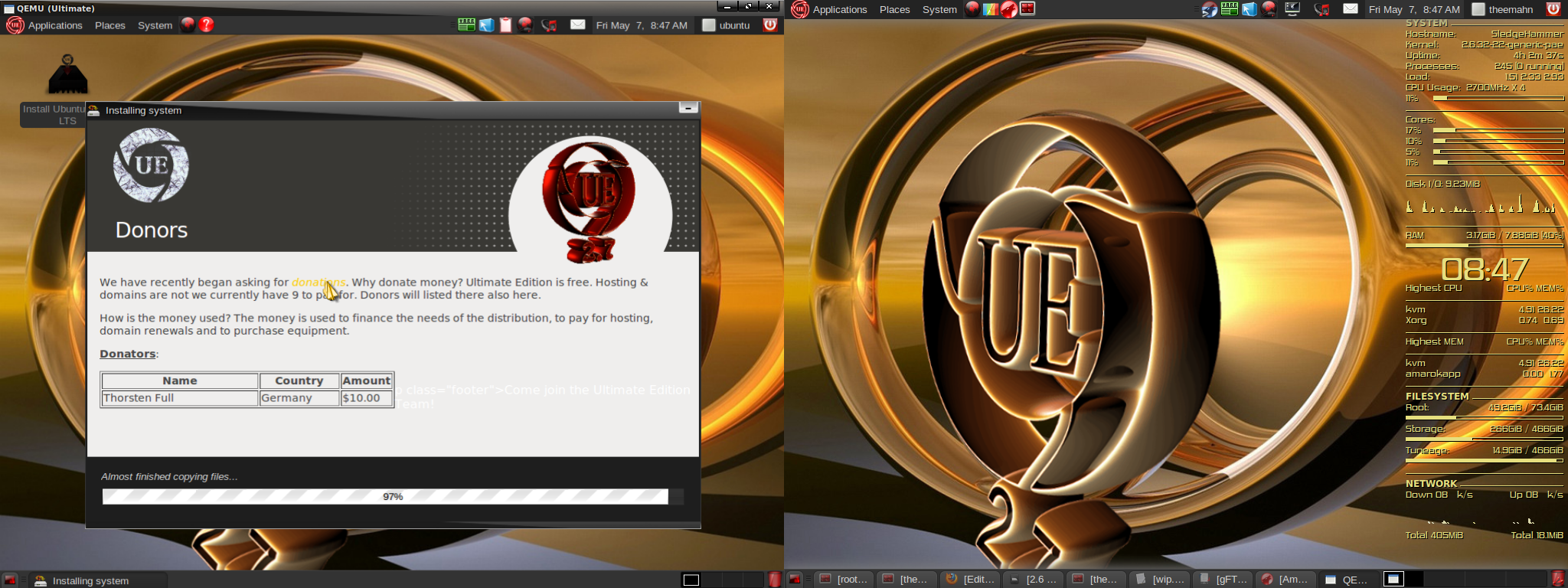
Task: Click Amount column header in donors table
Action: tap(367, 381)
